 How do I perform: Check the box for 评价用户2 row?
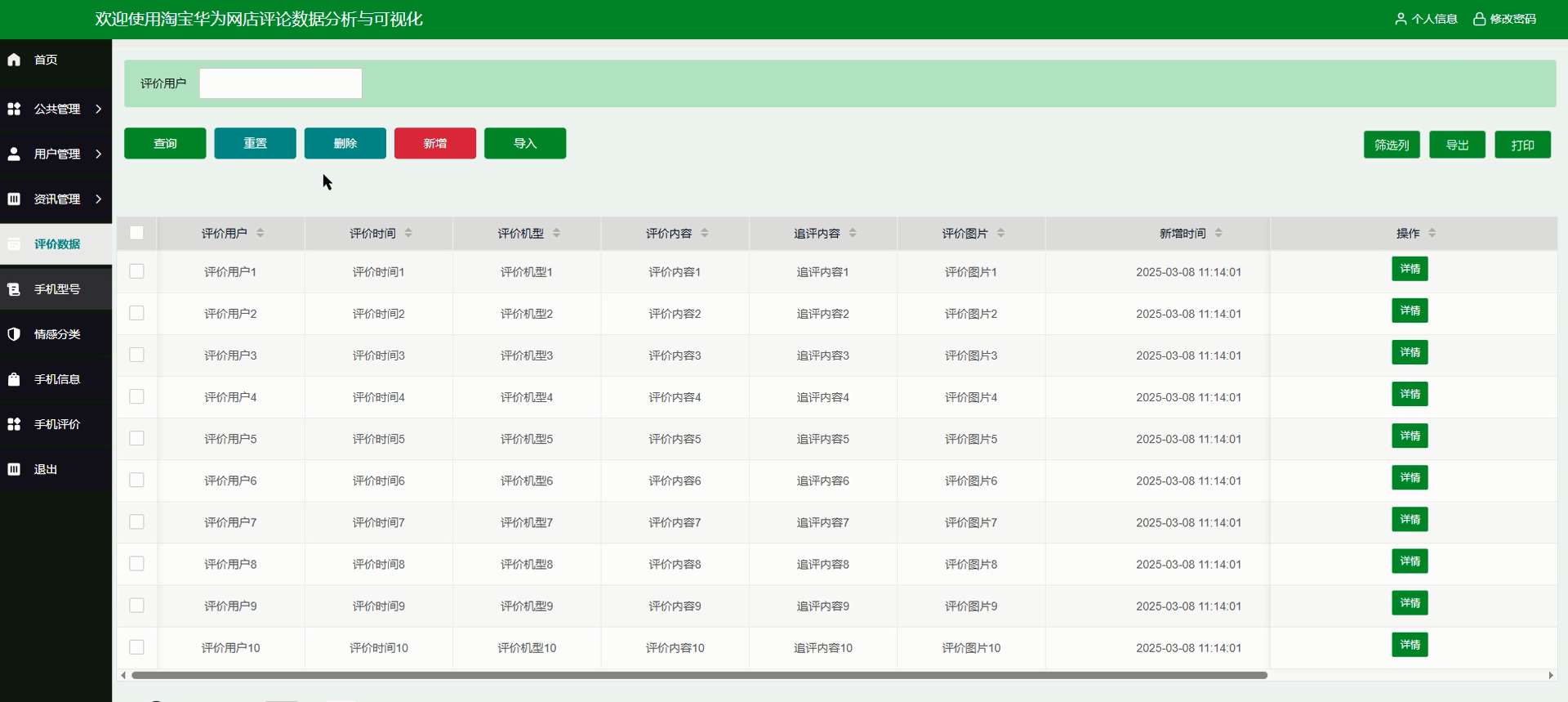(136, 313)
